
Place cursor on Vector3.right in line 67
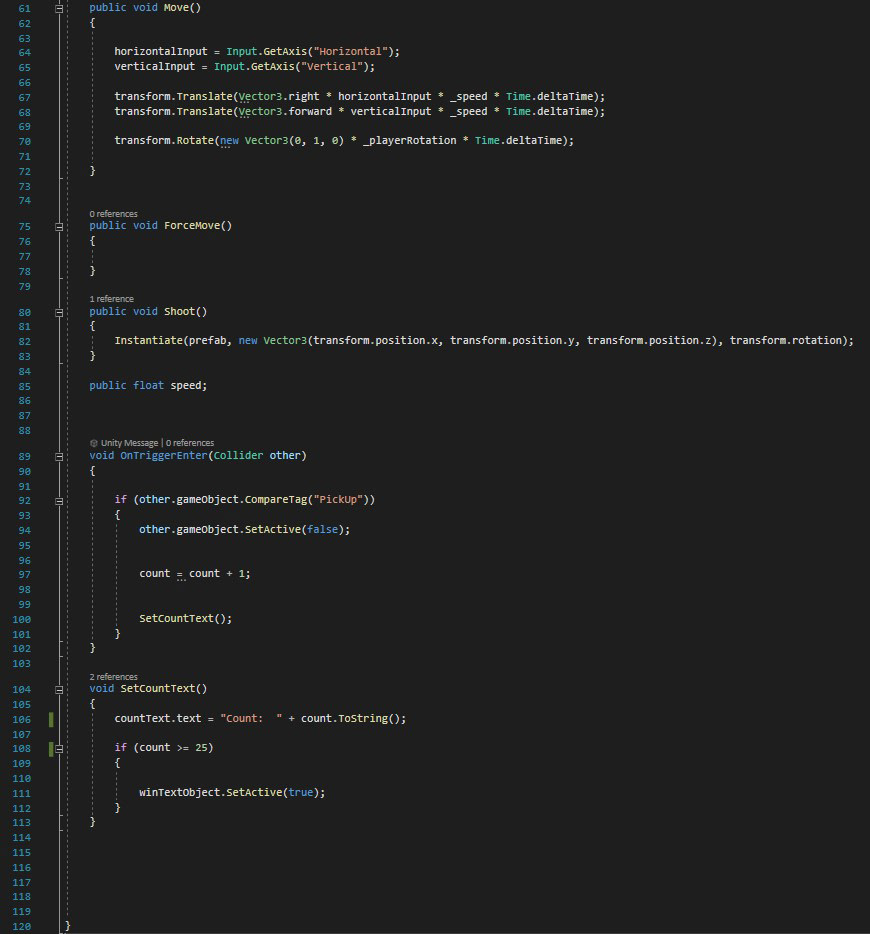click(x=279, y=96)
